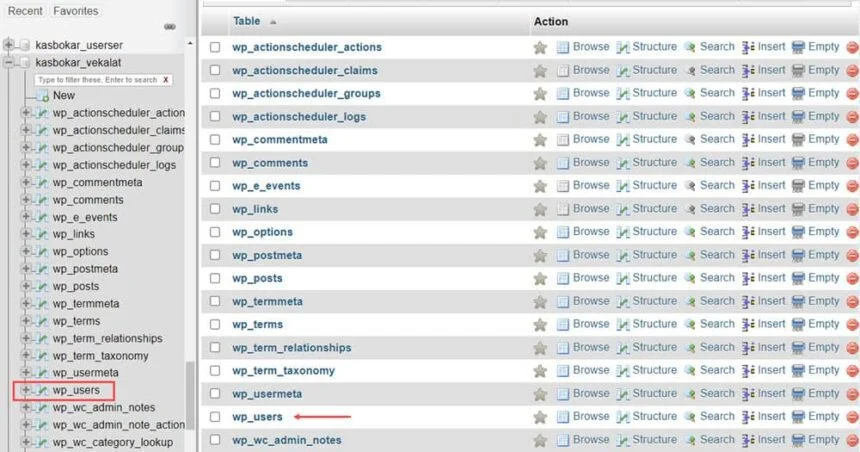Click Drop icon for wp_term_taxonomy
This screenshot has width=860, height=452.
click(853, 371)
